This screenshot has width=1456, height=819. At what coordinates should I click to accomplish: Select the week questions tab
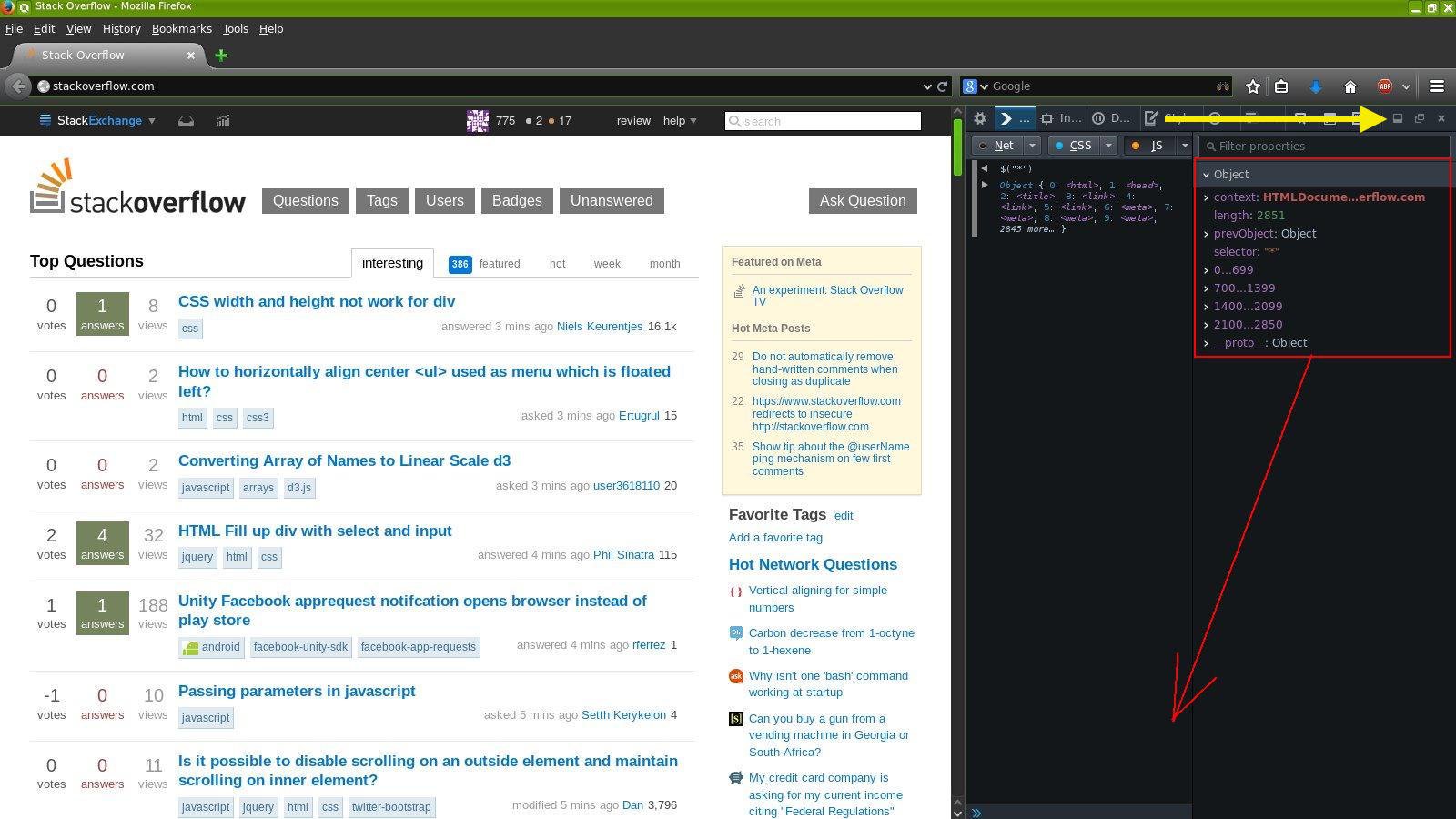(607, 264)
